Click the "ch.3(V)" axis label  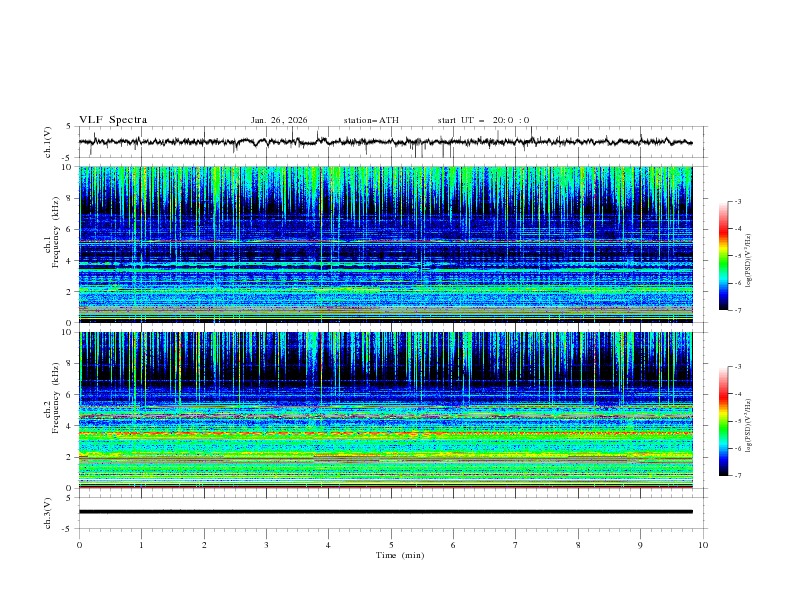pyautogui.click(x=48, y=513)
